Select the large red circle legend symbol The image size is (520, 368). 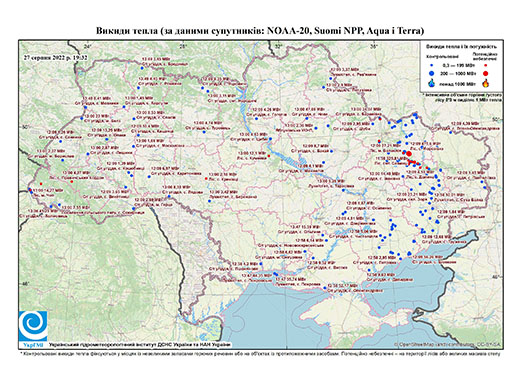pos(486,73)
